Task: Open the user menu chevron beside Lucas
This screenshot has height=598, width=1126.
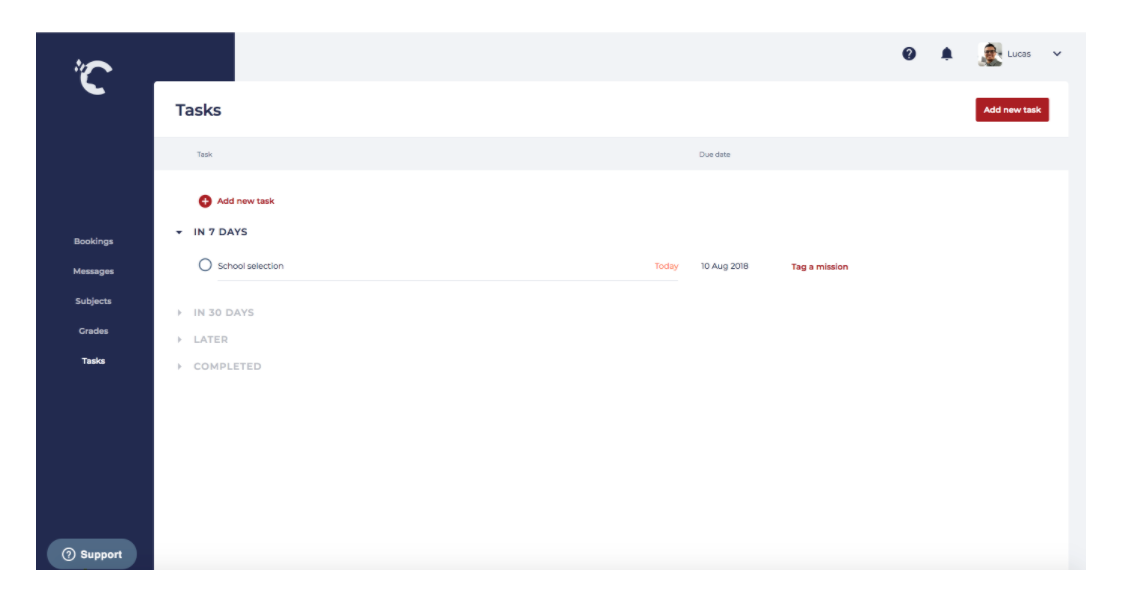Action: point(1057,54)
